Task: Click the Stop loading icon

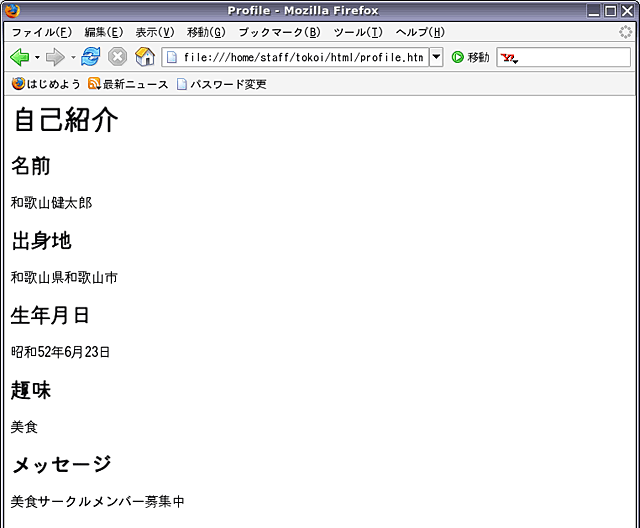Action: 118,57
